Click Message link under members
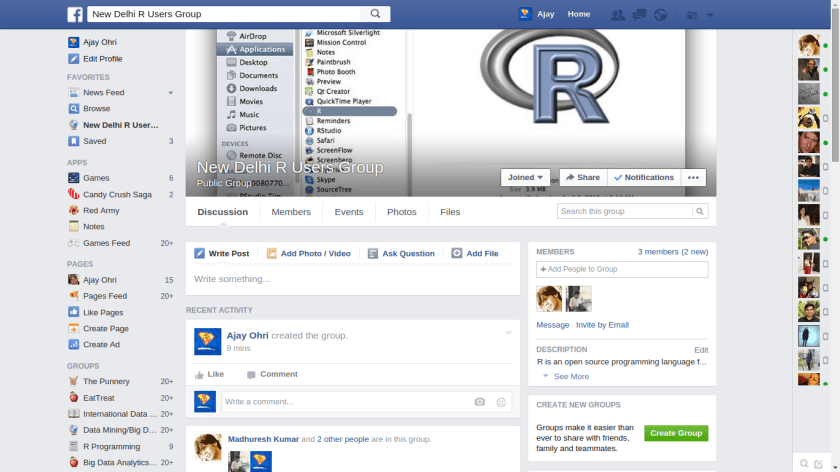840x472 pixels. click(553, 325)
